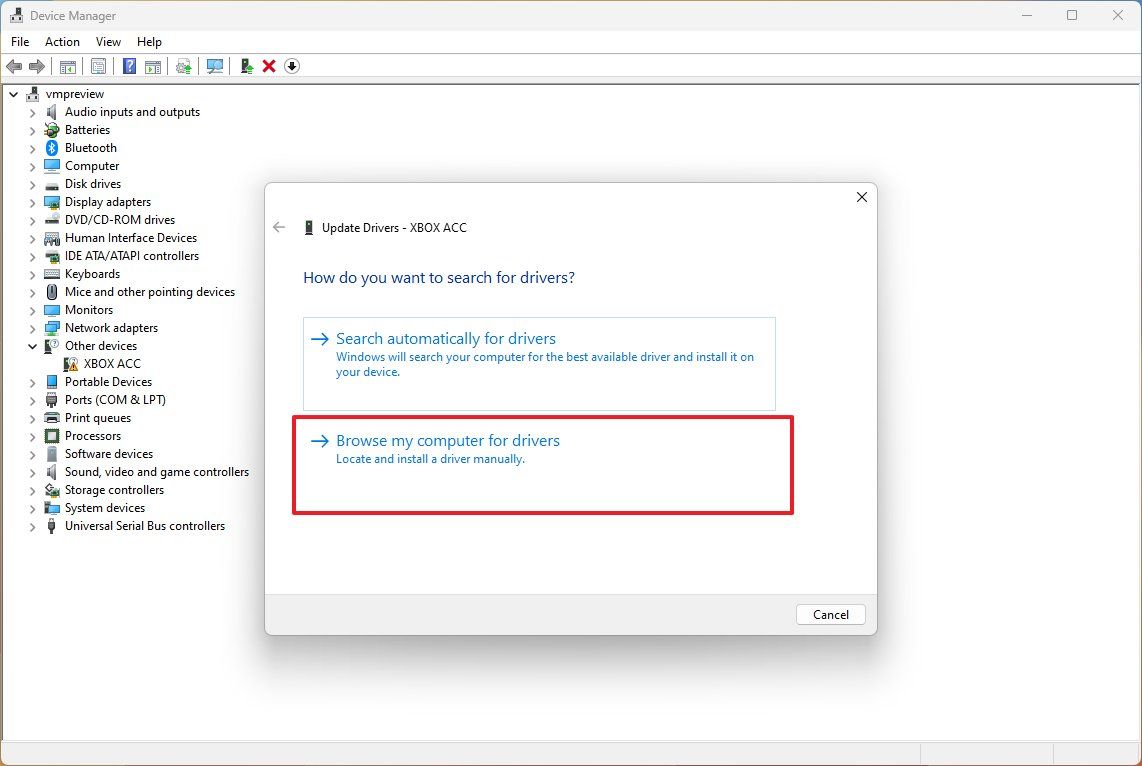Click the Disable device down-arrow icon
The image size is (1142, 766).
(x=291, y=66)
